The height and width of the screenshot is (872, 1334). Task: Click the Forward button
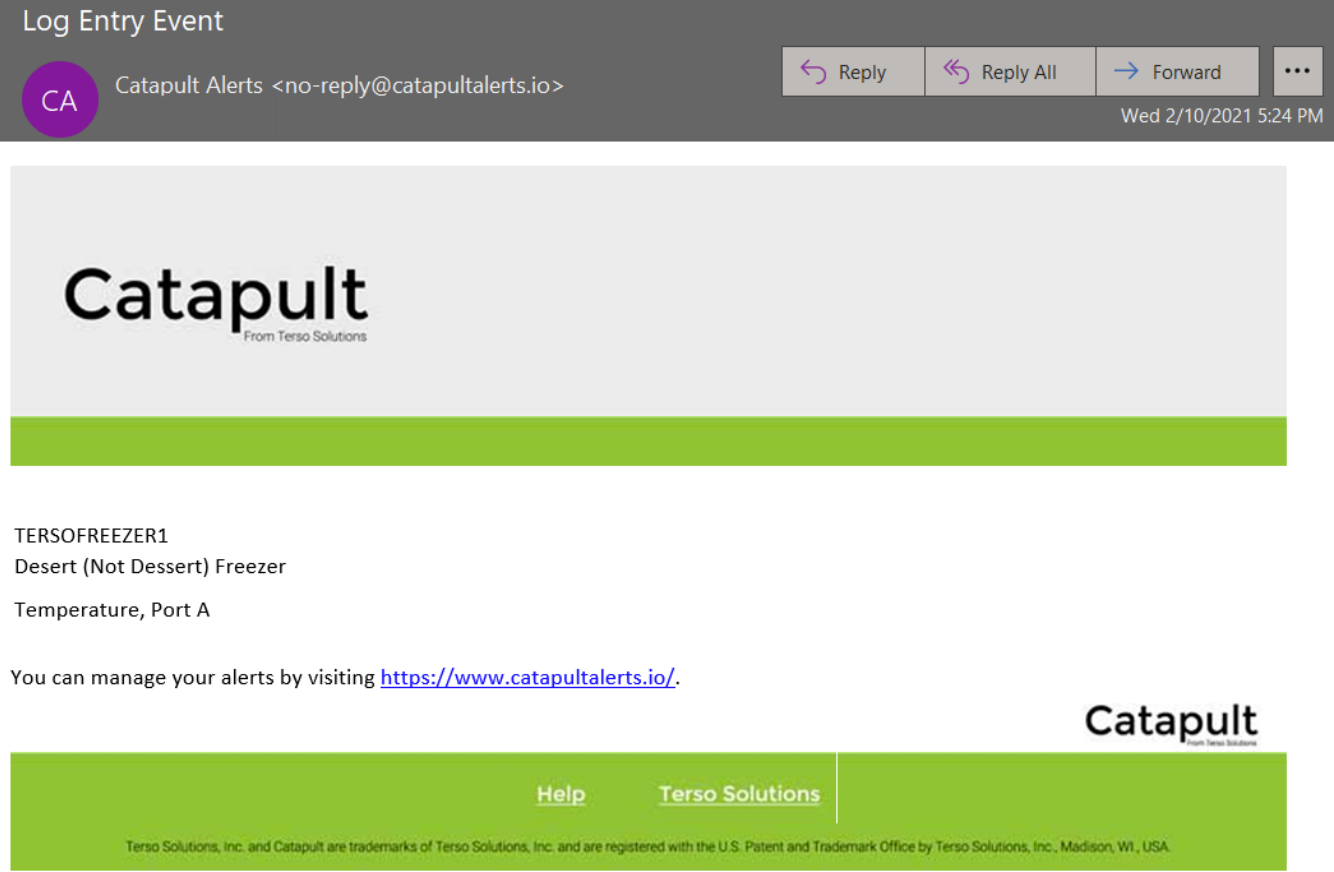[x=1177, y=70]
